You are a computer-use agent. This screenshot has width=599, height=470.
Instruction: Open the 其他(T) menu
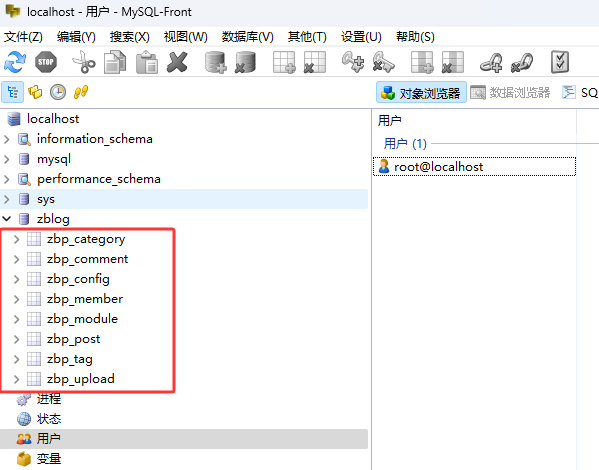[x=307, y=37]
